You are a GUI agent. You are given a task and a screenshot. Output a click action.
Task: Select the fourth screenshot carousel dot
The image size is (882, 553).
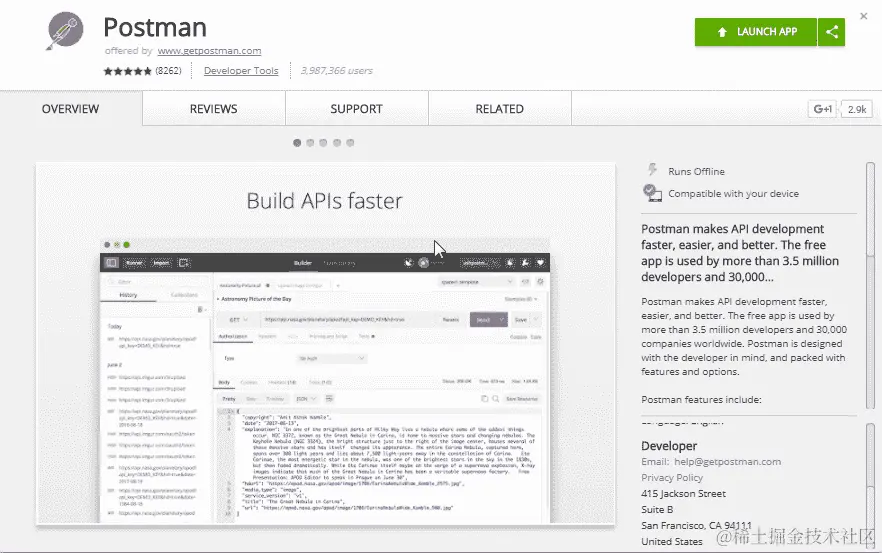[337, 143]
